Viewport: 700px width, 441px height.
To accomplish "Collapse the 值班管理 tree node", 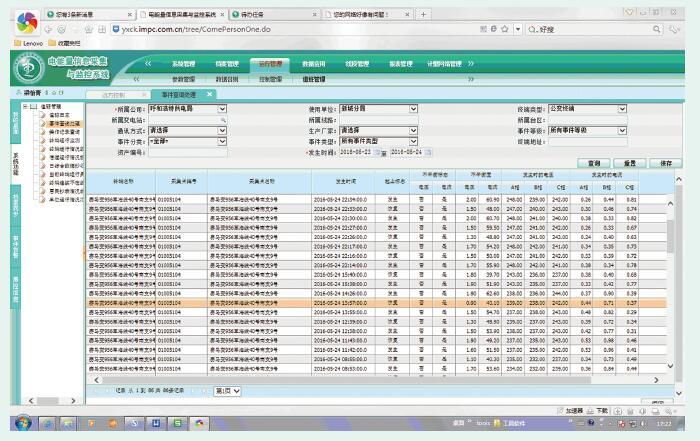I will 23,105.
